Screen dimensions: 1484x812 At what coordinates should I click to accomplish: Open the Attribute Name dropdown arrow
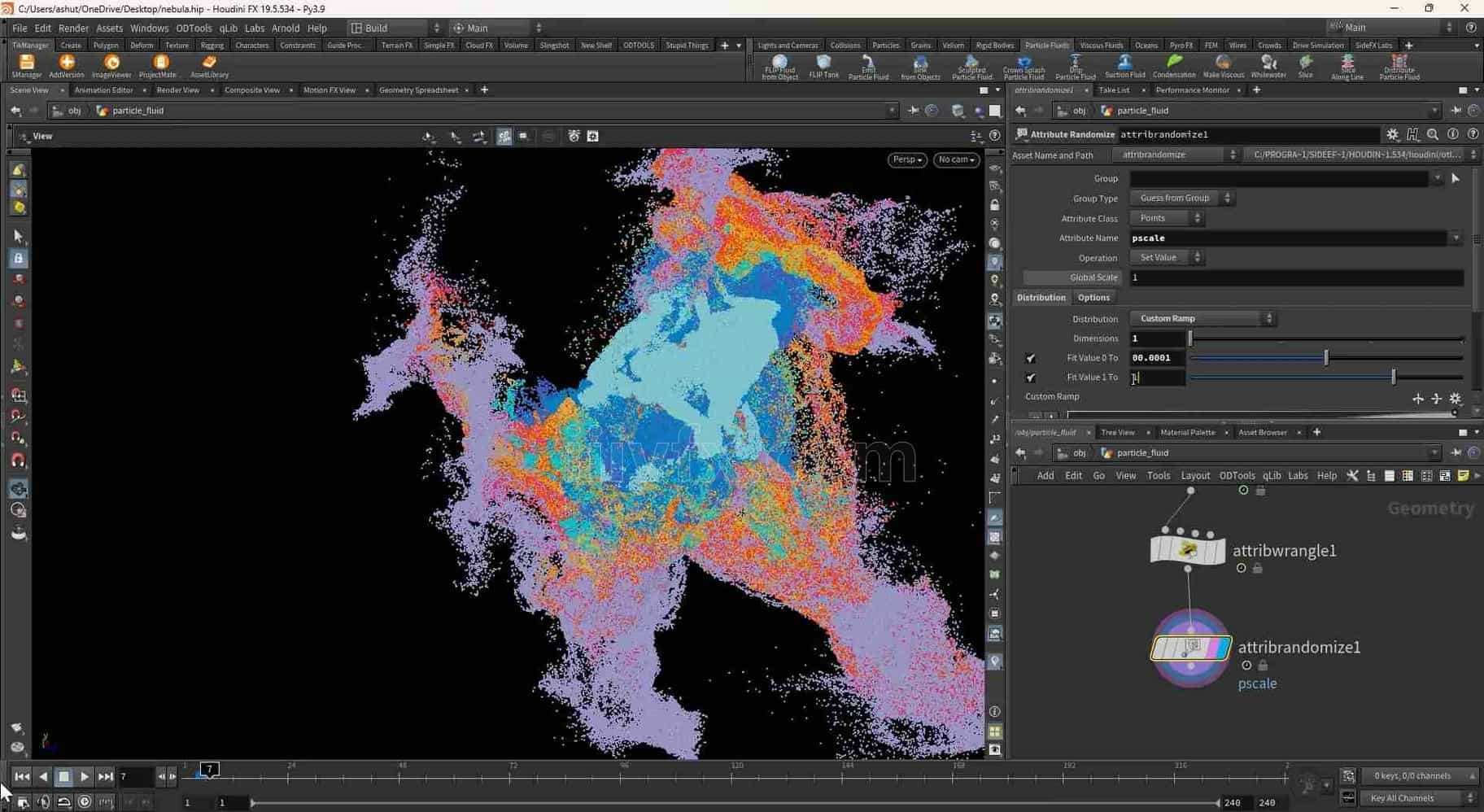(1456, 238)
